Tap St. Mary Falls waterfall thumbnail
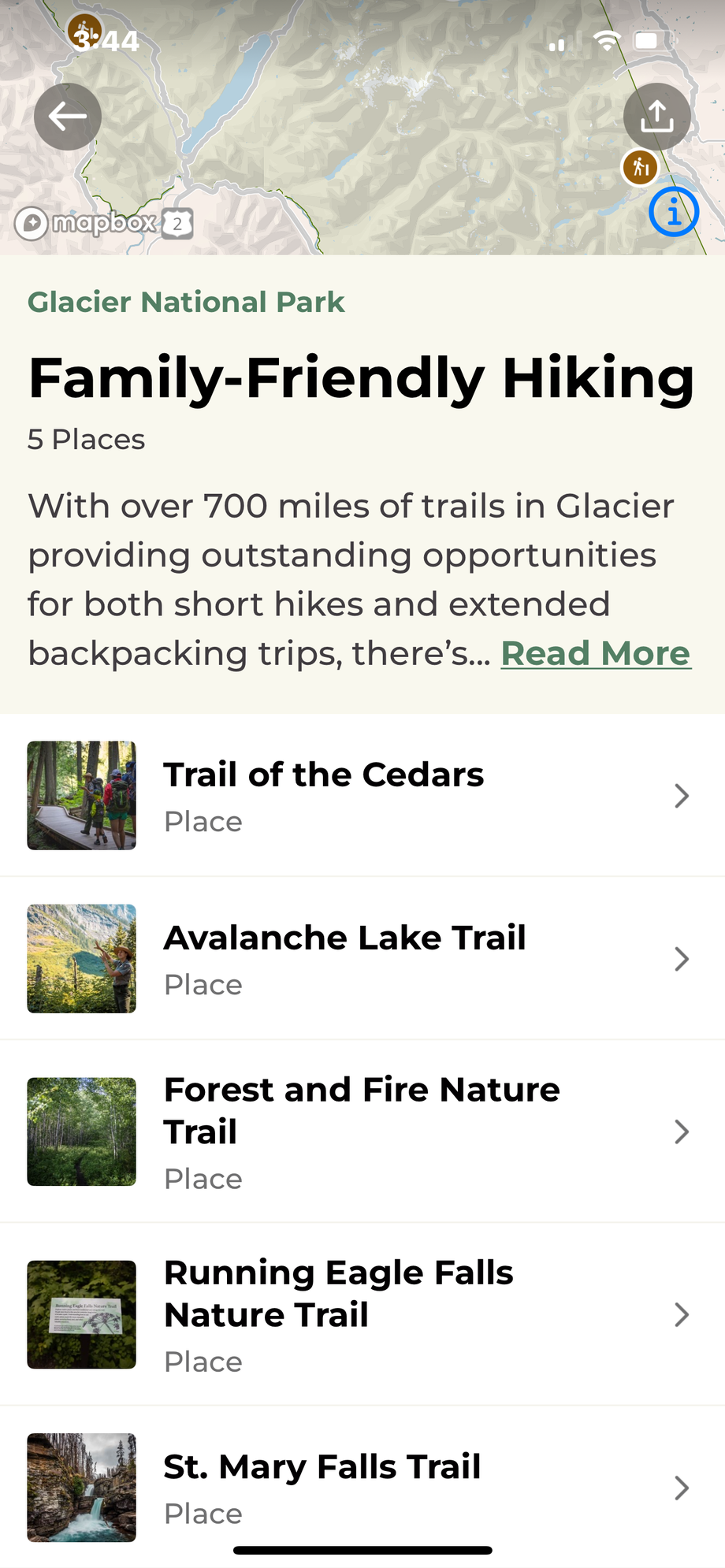The image size is (725, 1568). [82, 1487]
